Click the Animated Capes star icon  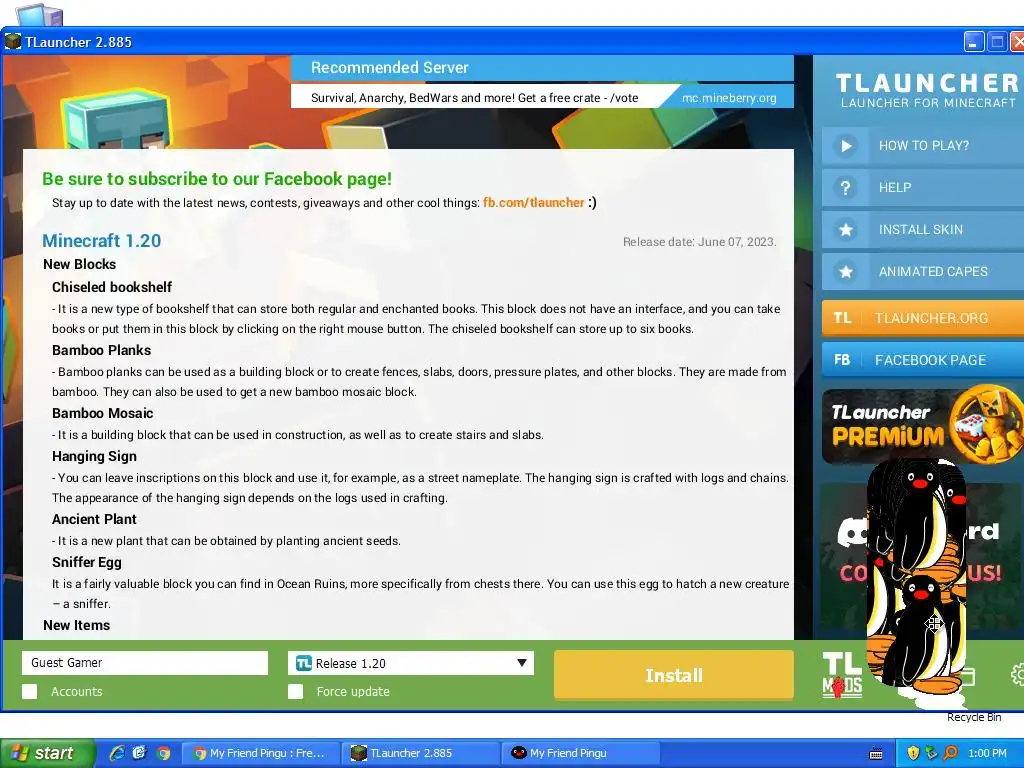point(846,272)
